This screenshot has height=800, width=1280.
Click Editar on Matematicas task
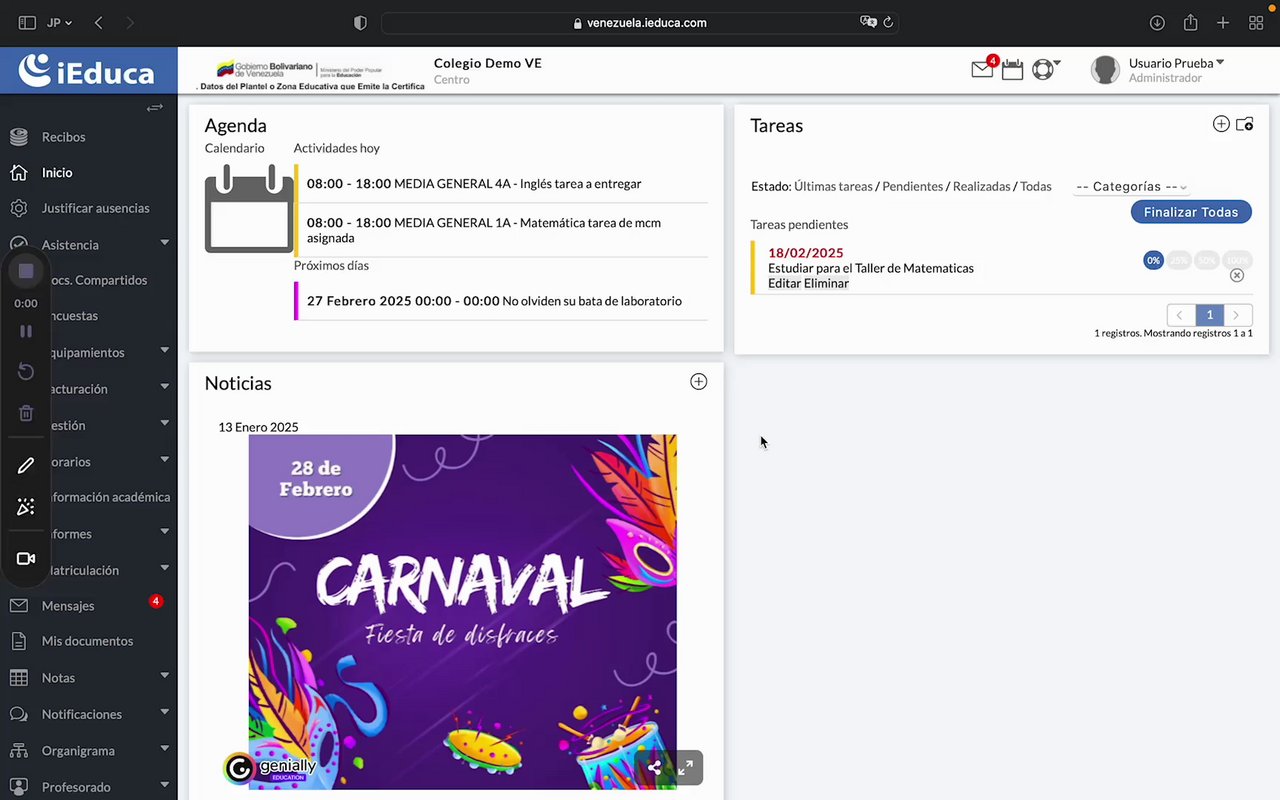point(784,283)
